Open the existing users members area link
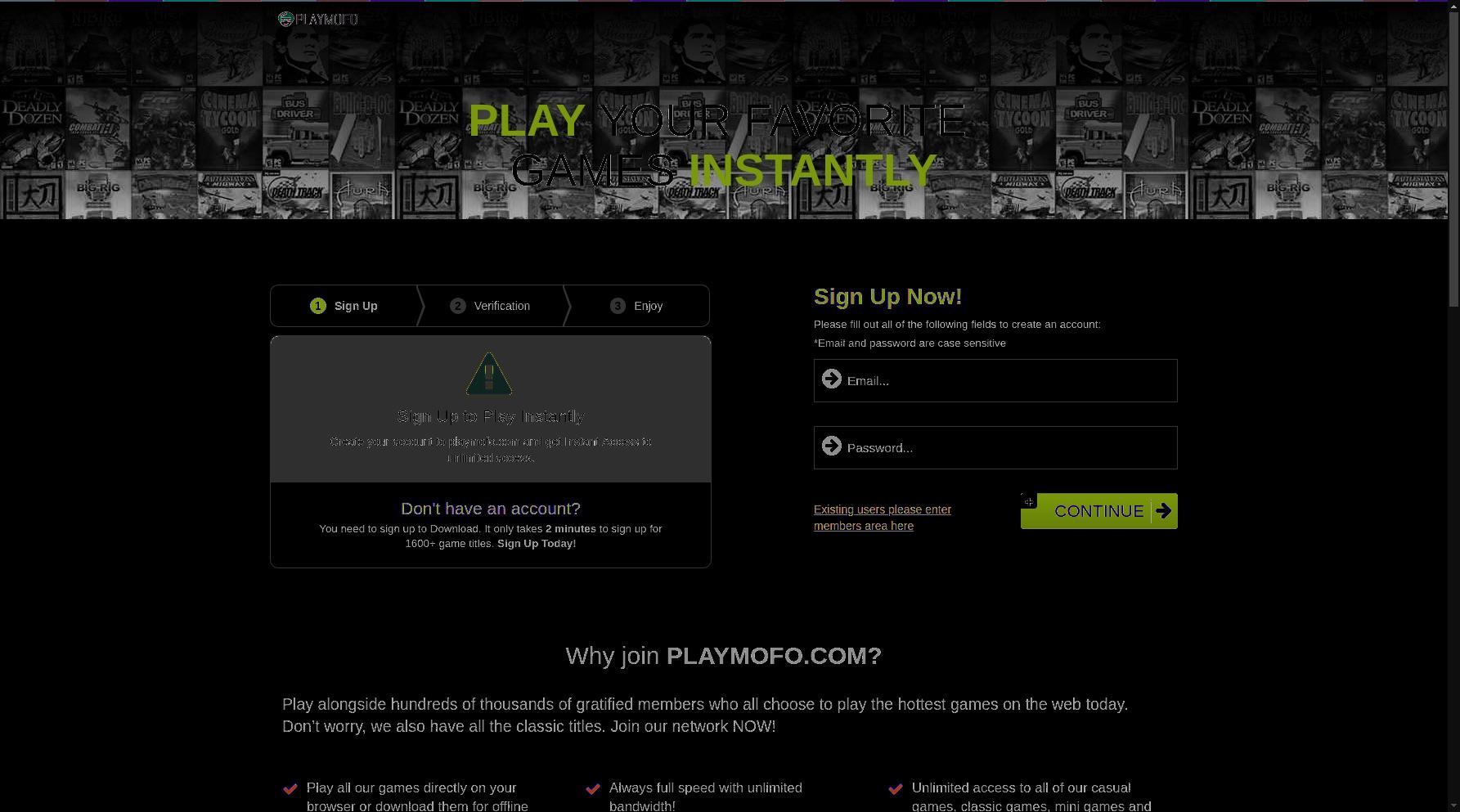Image resolution: width=1460 pixels, height=812 pixels. tap(883, 518)
